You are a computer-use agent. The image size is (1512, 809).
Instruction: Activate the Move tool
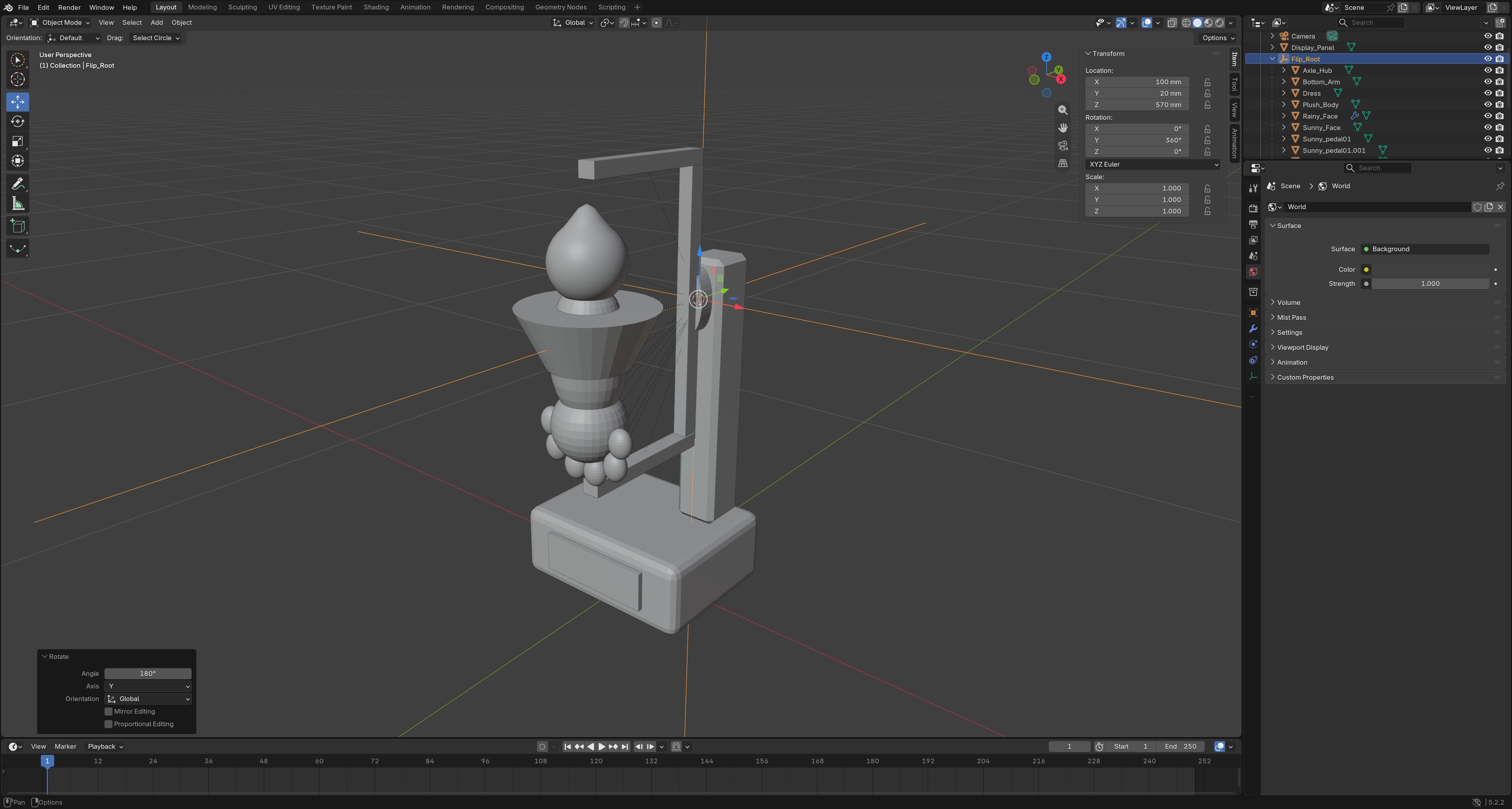point(18,102)
